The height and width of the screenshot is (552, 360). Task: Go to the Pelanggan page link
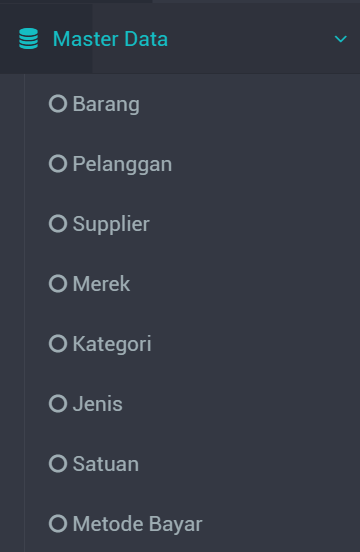click(122, 164)
